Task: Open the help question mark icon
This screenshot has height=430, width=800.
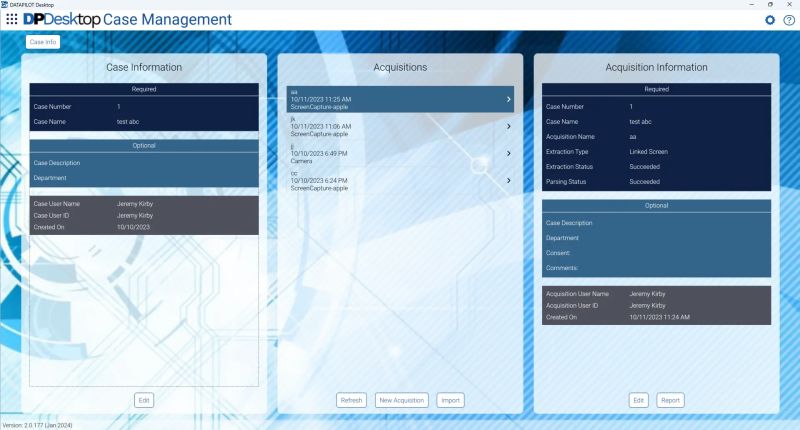Action: (789, 20)
